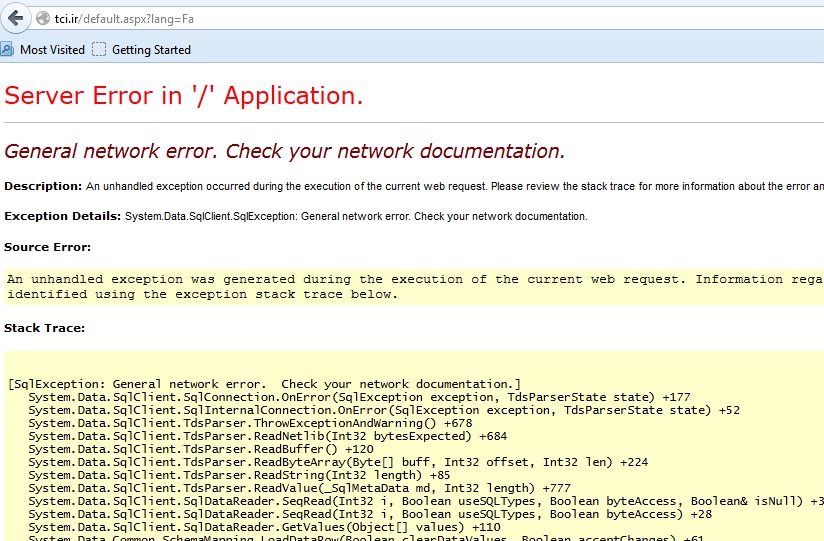Click the browser Back arrow button
Viewport: 824px width, 541px height.
(15, 18)
